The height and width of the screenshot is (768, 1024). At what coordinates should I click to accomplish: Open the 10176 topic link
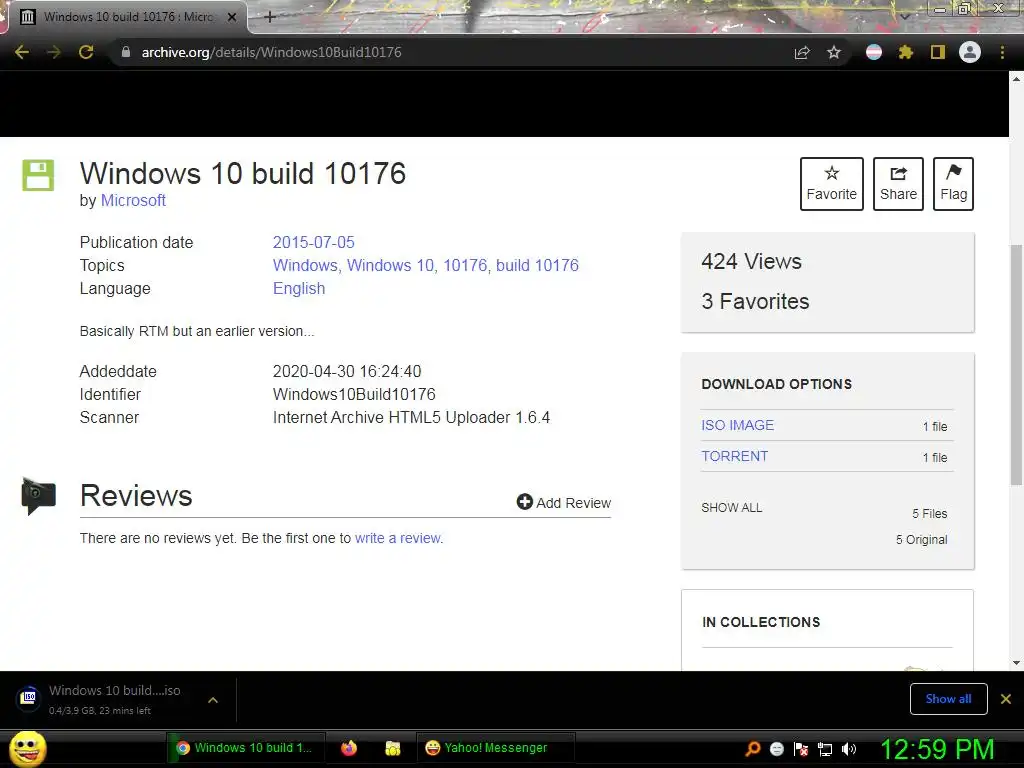[465, 265]
